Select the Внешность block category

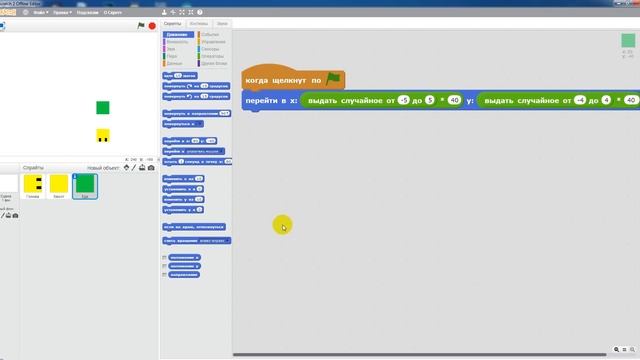(178, 42)
